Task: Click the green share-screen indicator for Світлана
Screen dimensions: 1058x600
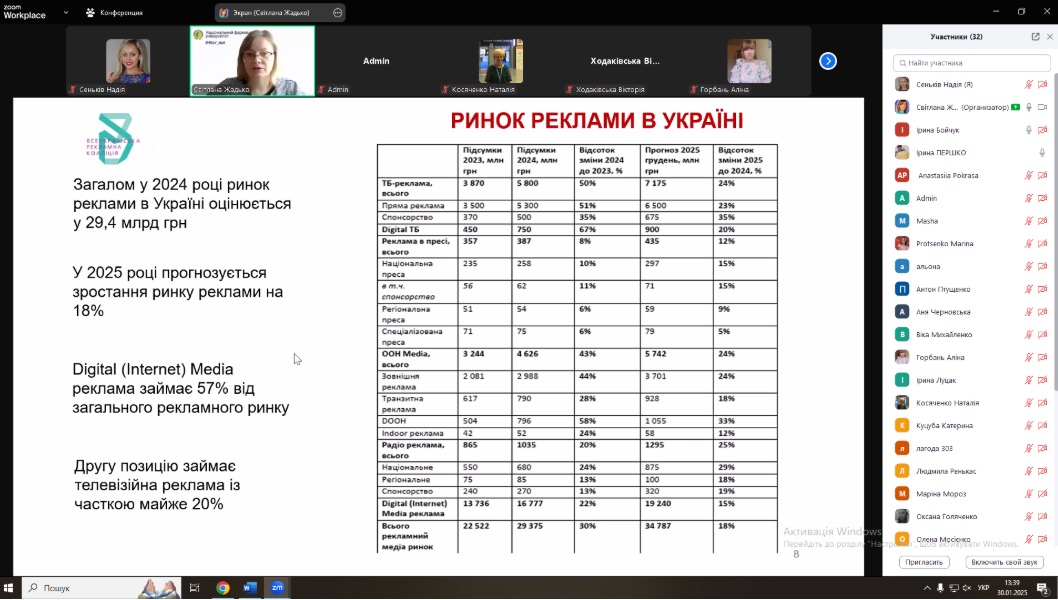Action: pos(1015,107)
